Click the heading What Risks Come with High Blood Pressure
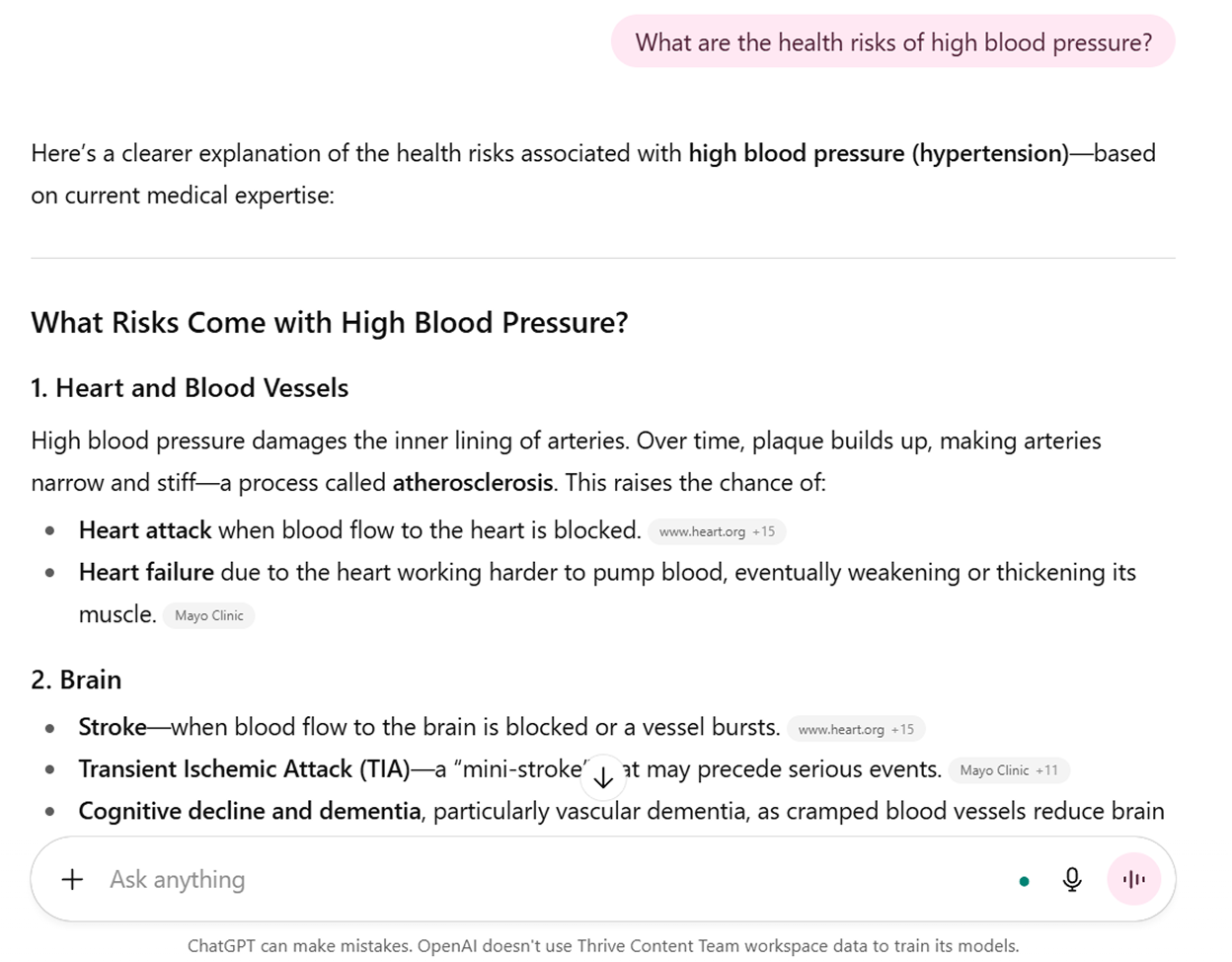1232x962 pixels. (x=330, y=323)
